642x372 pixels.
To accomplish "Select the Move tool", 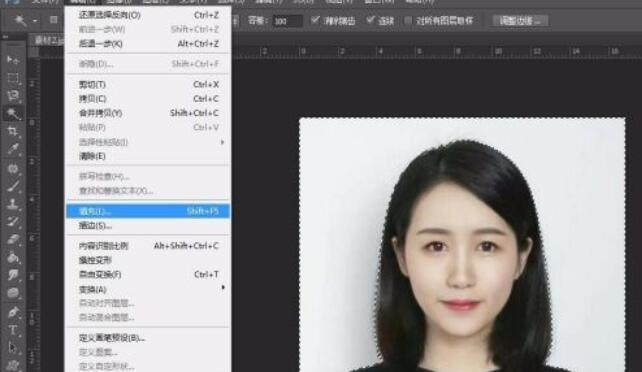I will (x=13, y=60).
